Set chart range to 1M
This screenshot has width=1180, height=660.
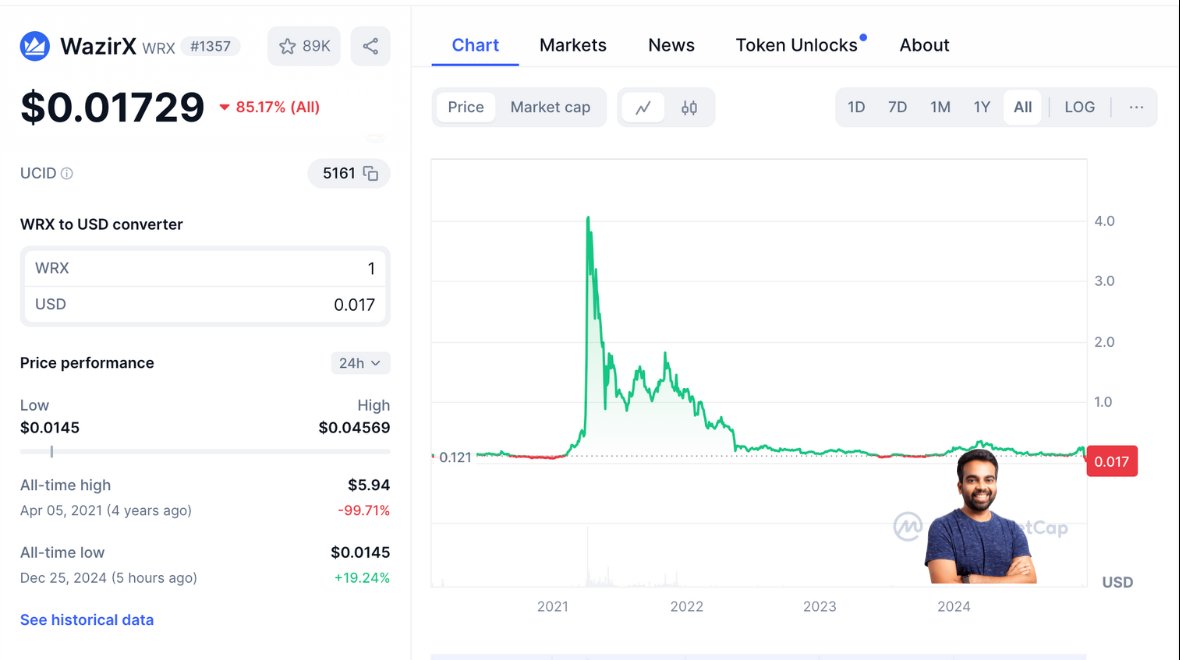click(x=940, y=107)
